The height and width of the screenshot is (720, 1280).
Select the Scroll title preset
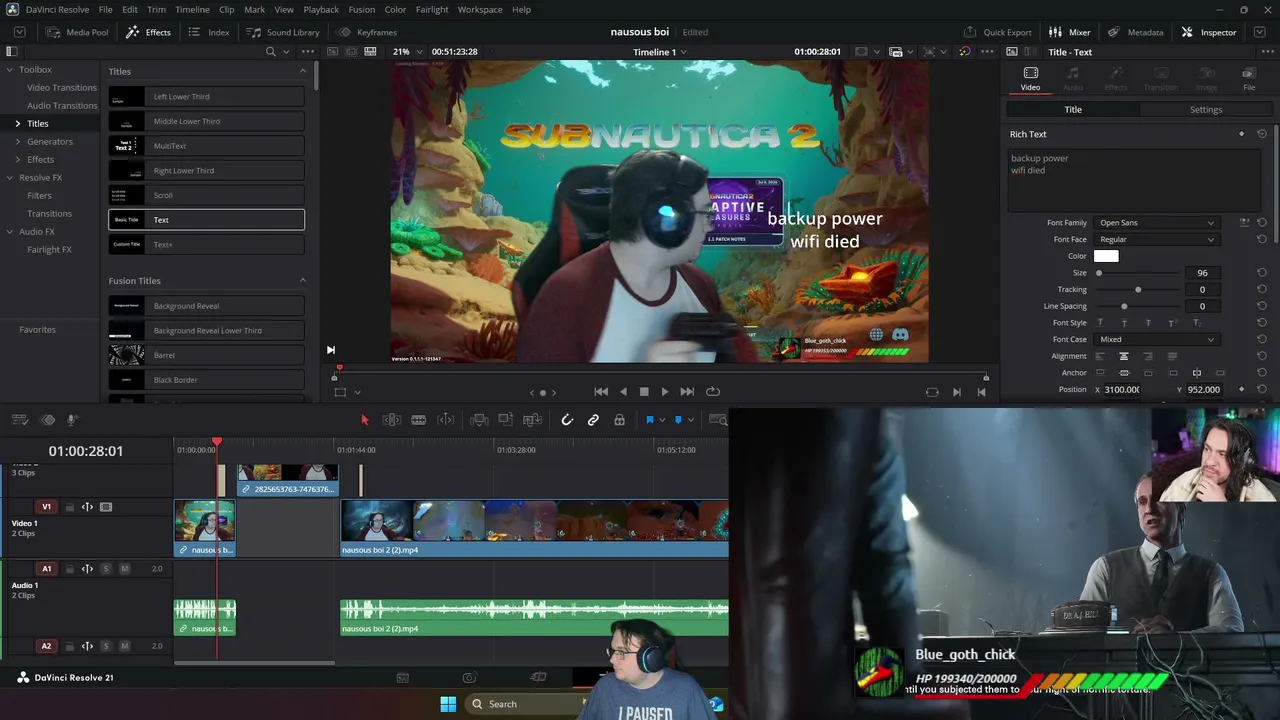pos(207,195)
